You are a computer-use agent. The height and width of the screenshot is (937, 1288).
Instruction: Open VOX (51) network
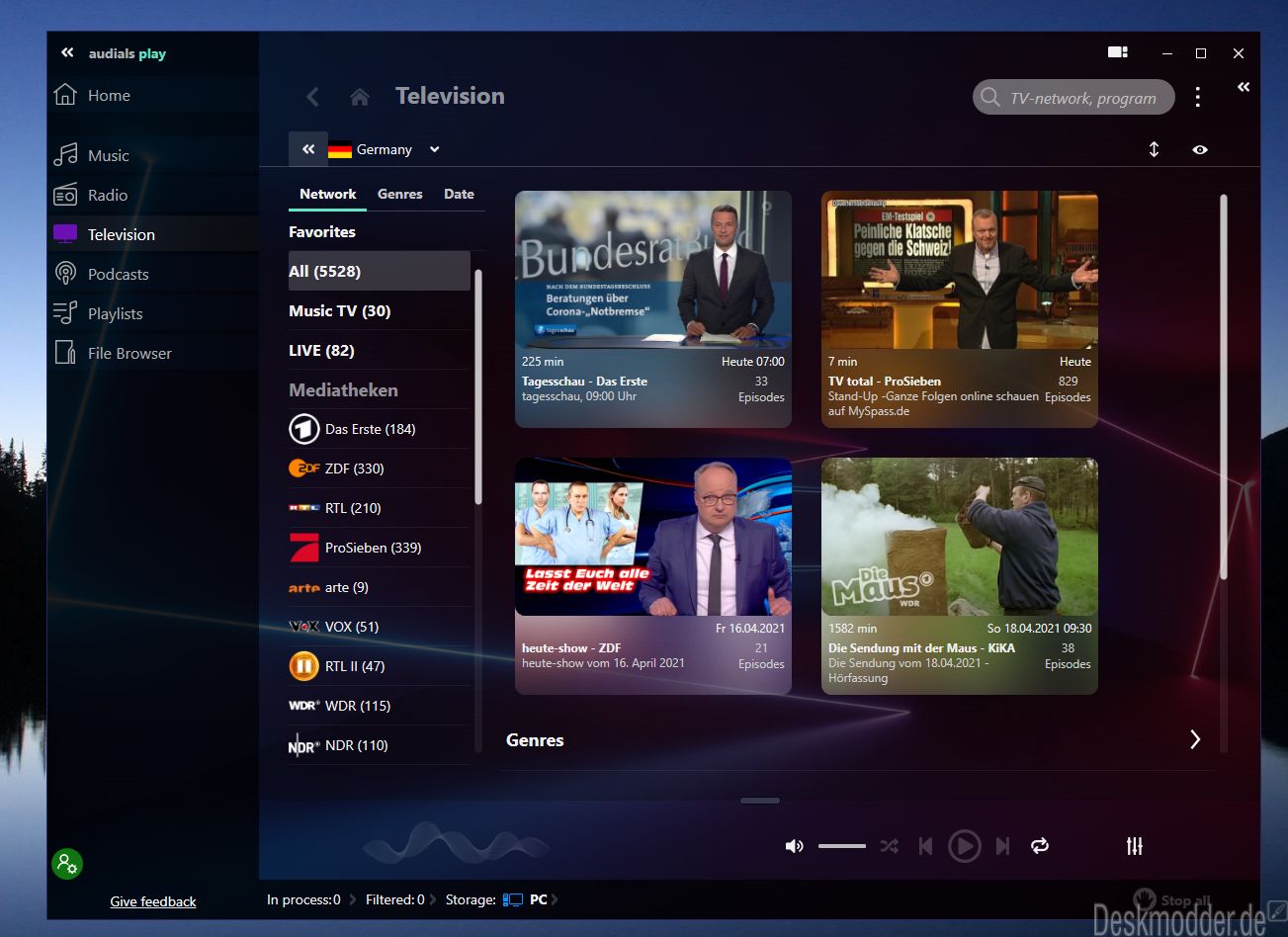point(380,627)
